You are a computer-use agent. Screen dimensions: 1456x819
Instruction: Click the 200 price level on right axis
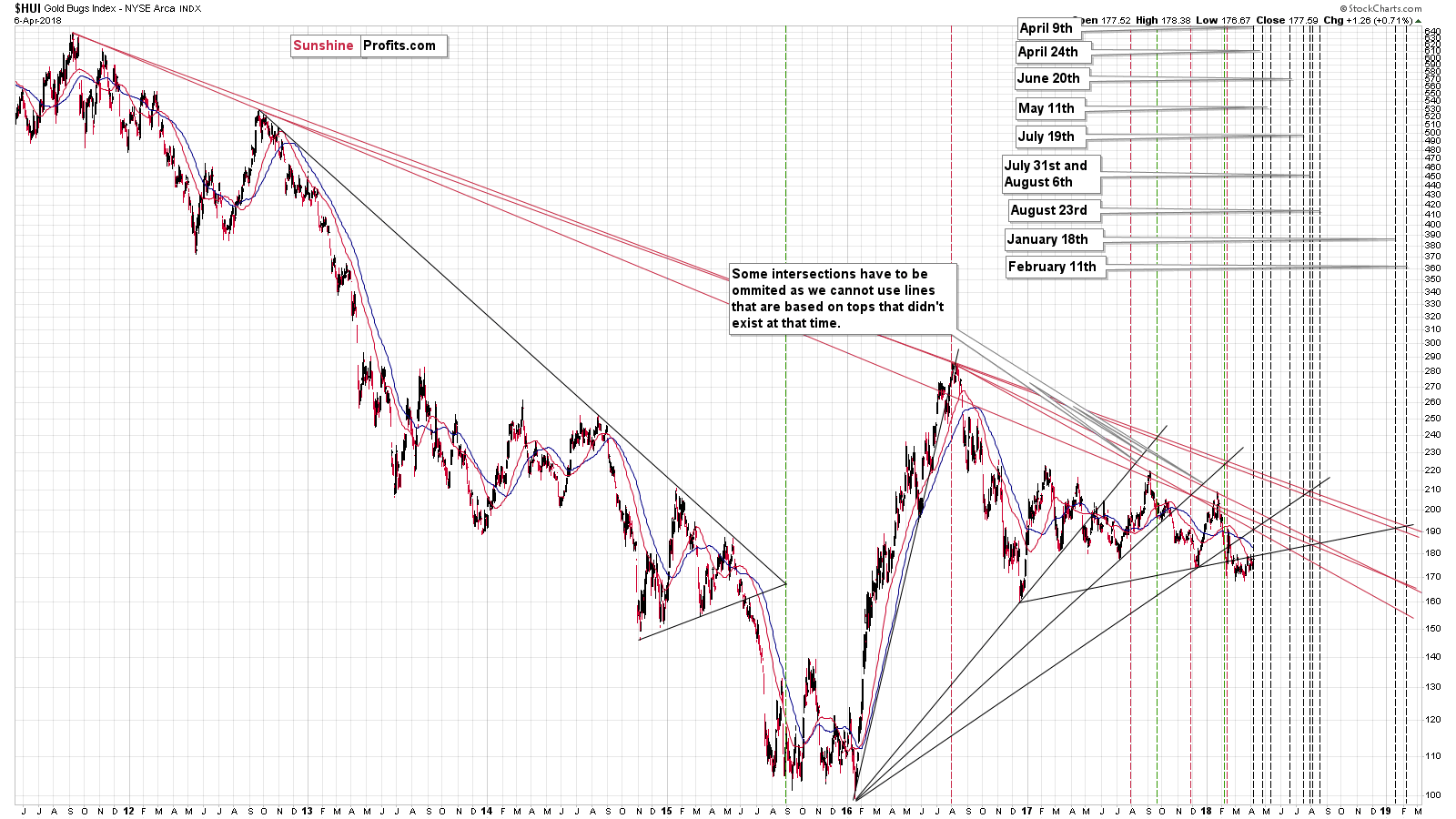click(x=1433, y=510)
